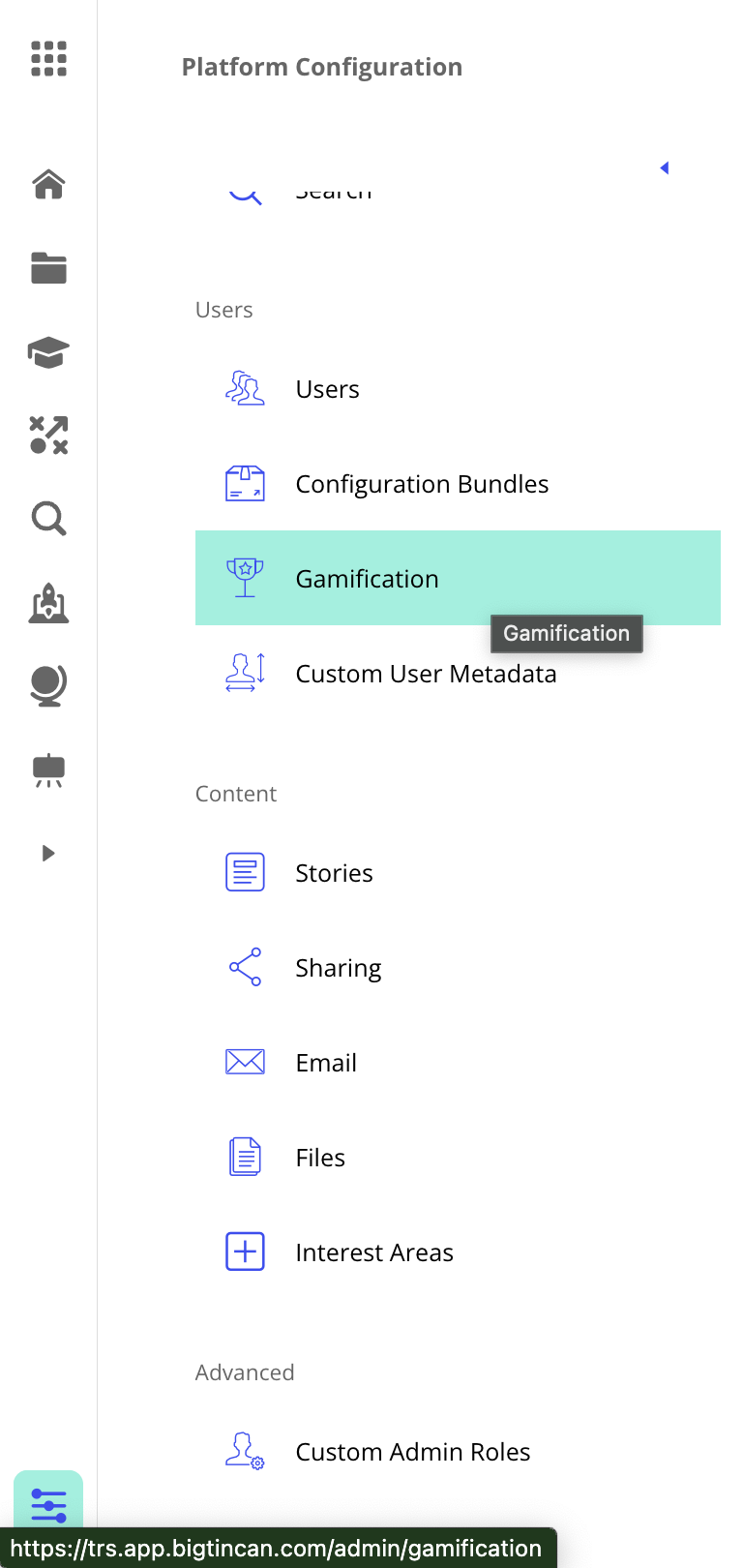Screen dimensions: 743x1568
Task: Open Email envelope icon
Action: pos(246,1062)
